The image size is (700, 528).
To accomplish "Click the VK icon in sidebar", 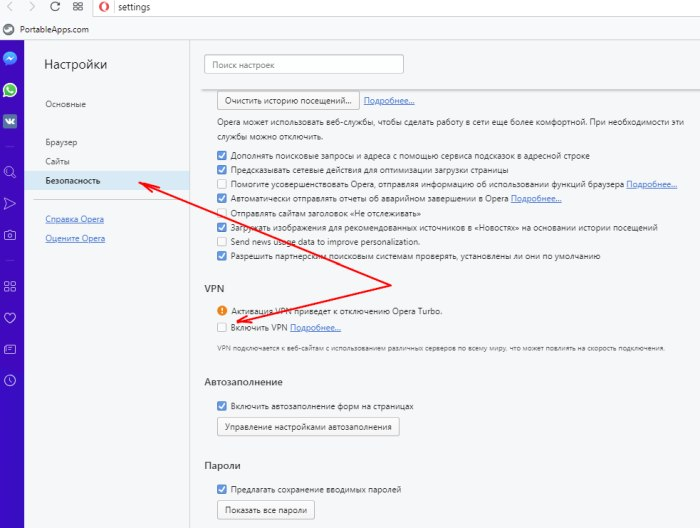I will [10, 122].
